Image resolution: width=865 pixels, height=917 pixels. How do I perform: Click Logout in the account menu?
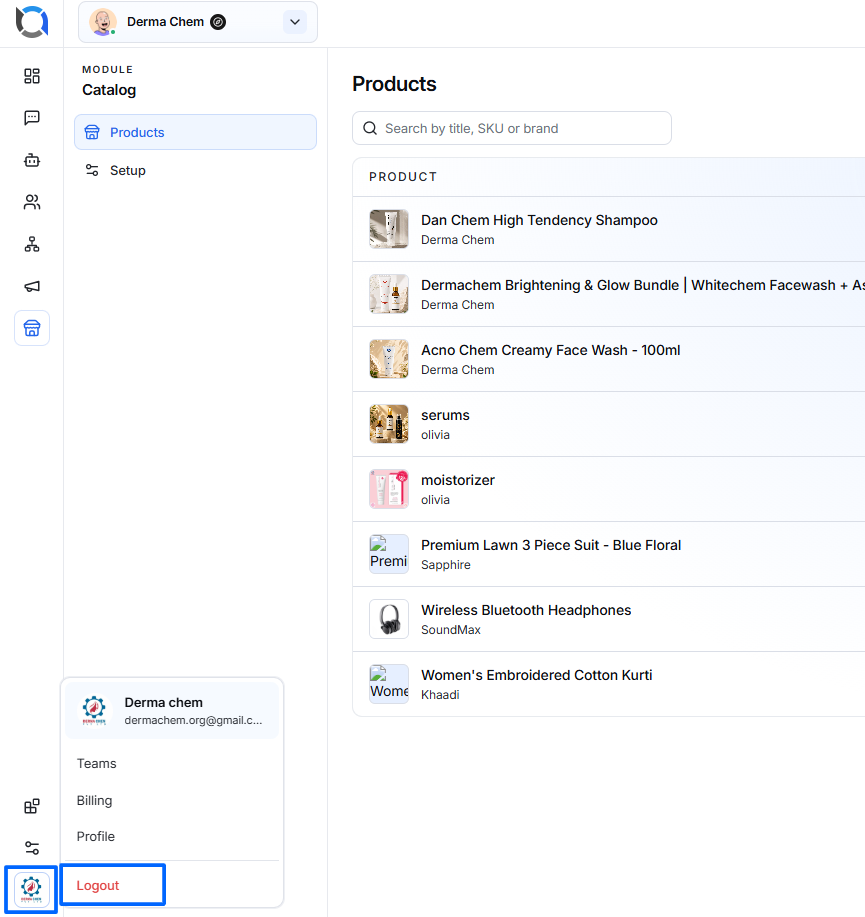click(x=98, y=885)
